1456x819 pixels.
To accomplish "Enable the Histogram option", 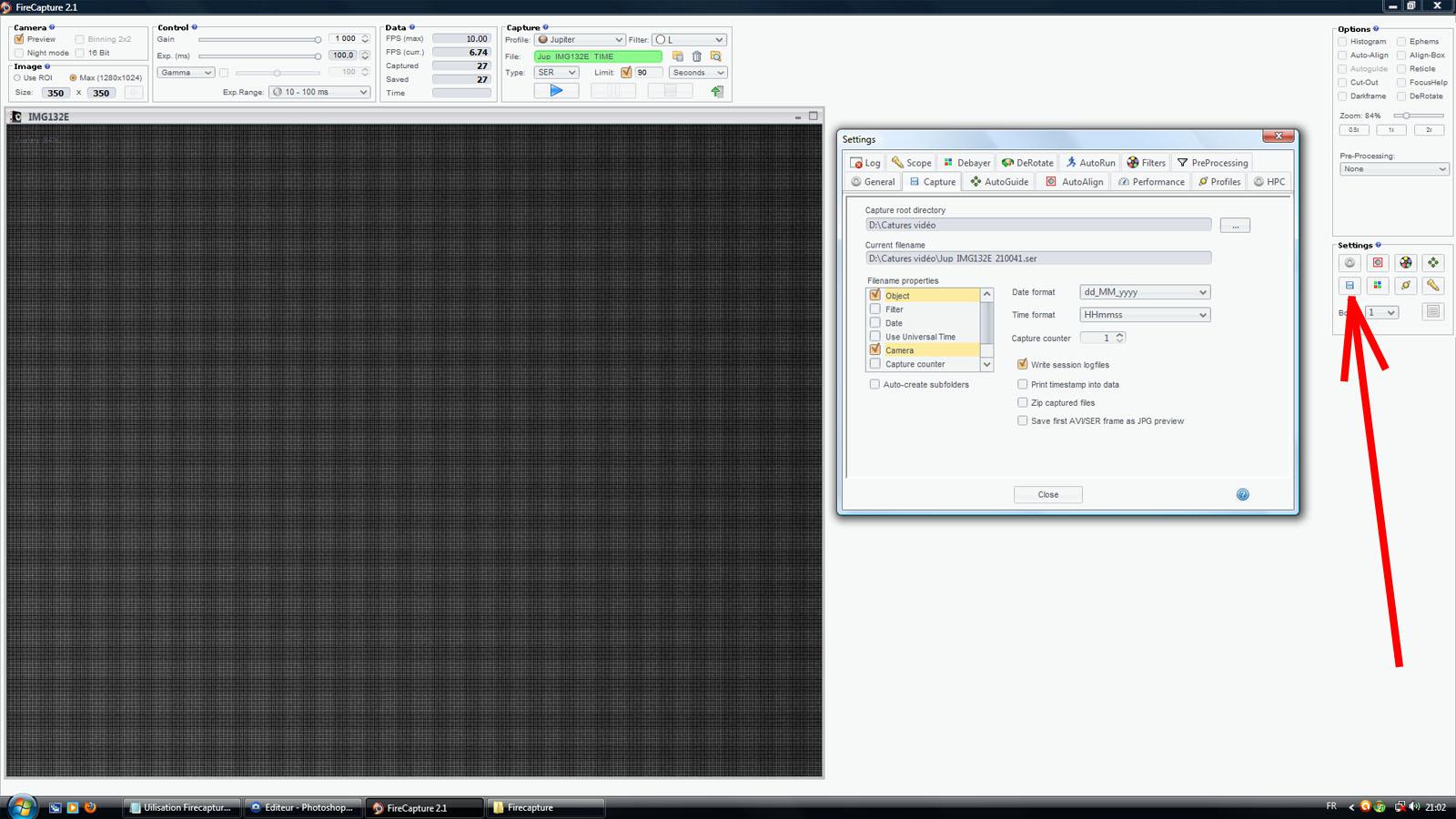I will click(1343, 42).
